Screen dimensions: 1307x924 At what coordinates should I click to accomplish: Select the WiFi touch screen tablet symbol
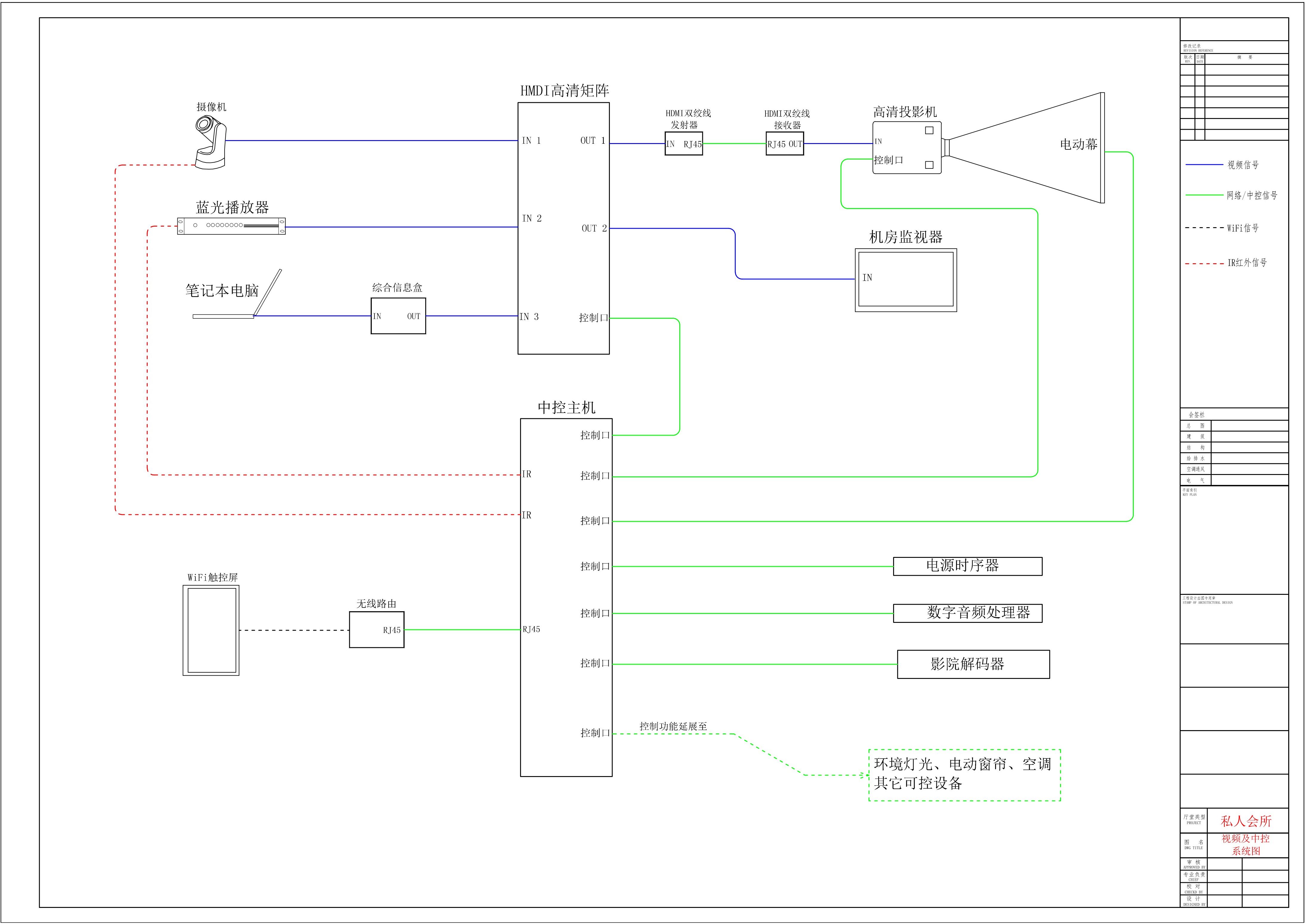click(211, 630)
